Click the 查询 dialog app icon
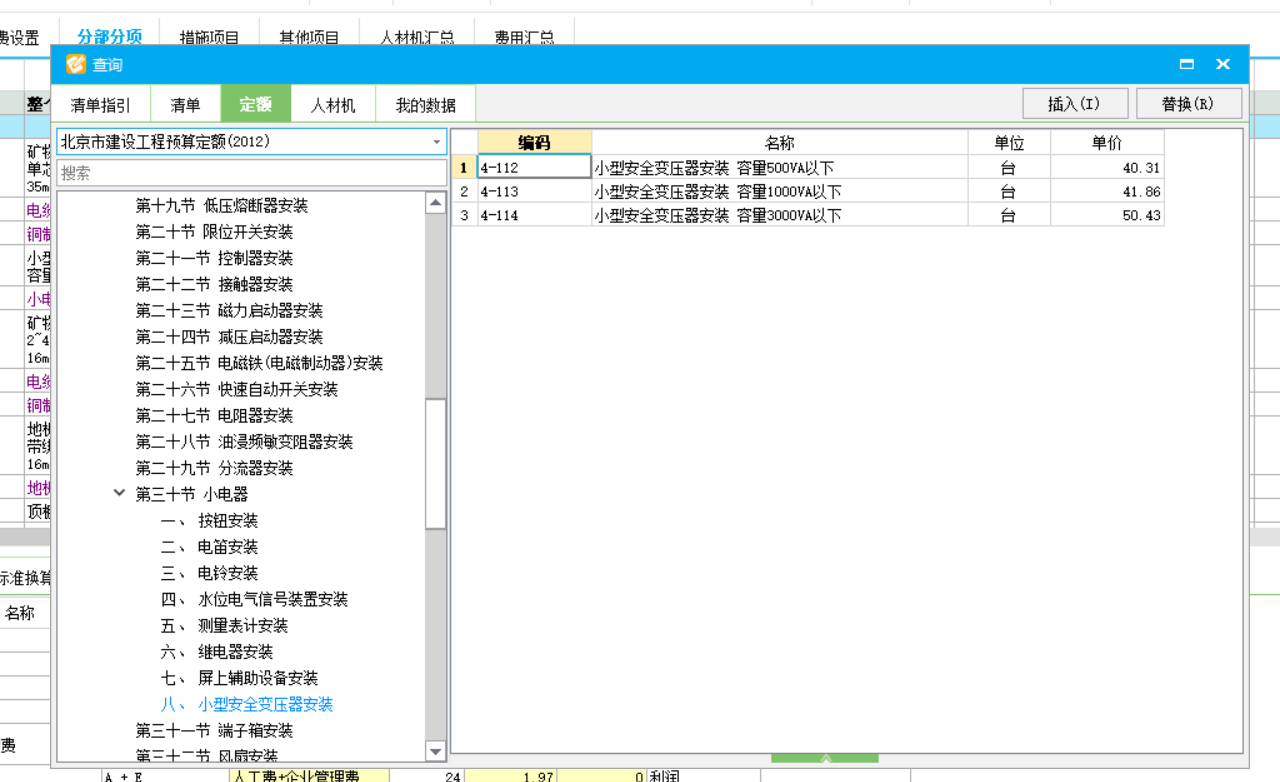 pyautogui.click(x=76, y=64)
